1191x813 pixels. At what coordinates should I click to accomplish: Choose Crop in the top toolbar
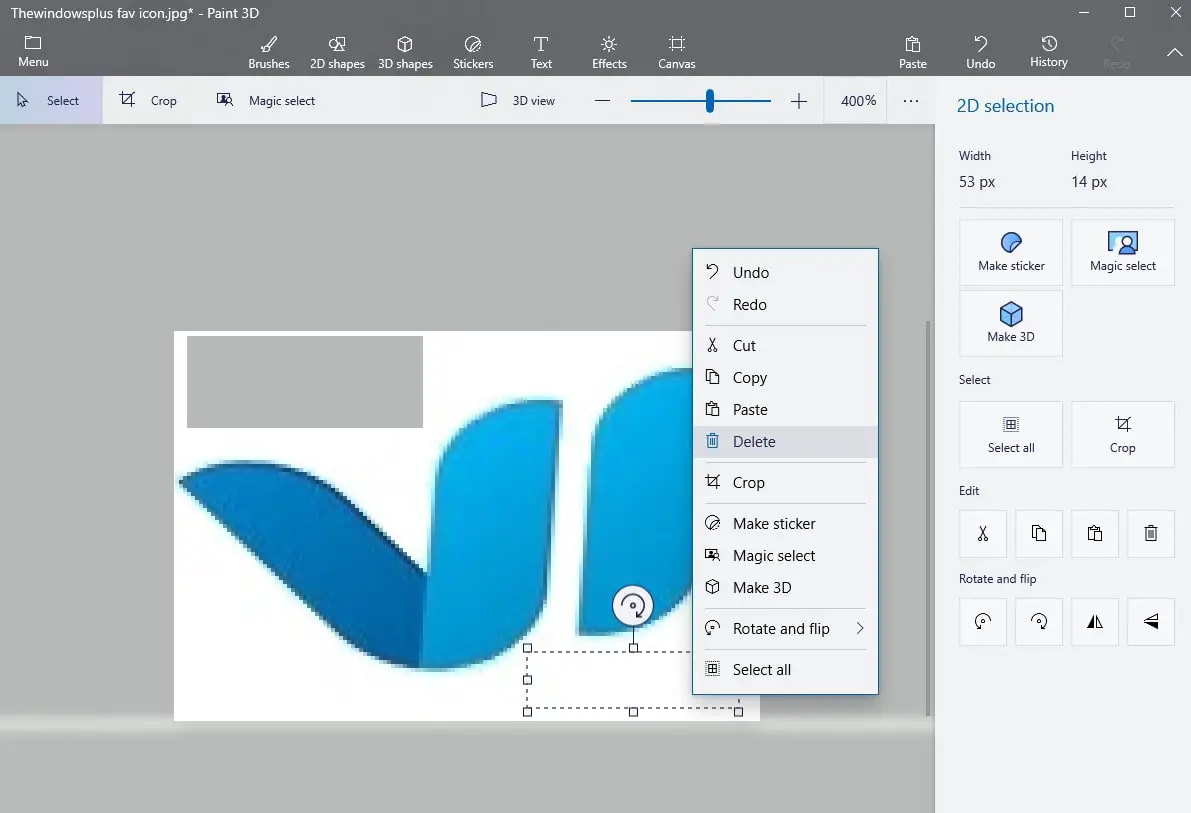148,100
